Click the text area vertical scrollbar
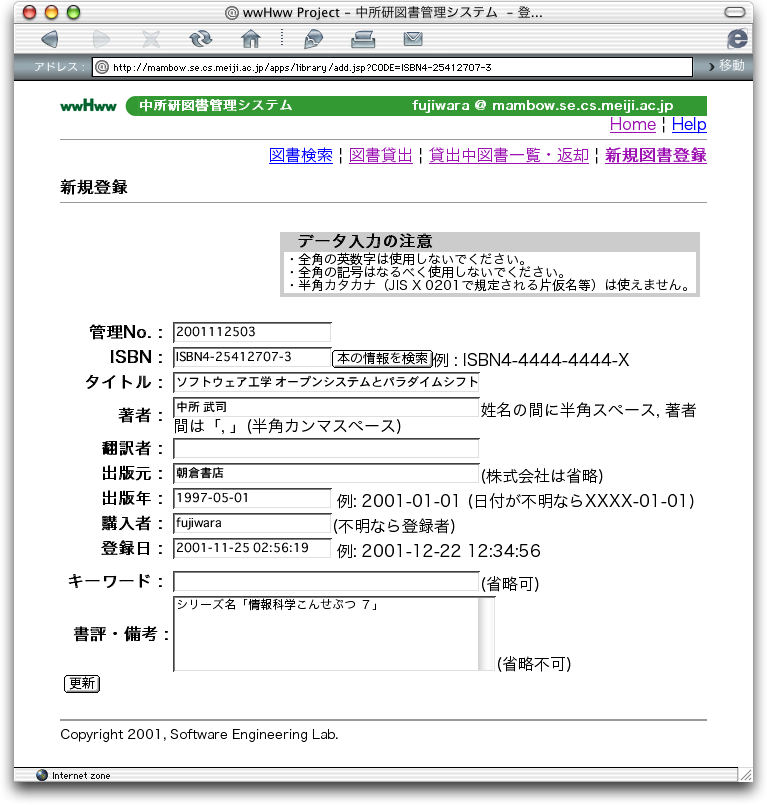This screenshot has width=767, height=805. click(x=486, y=634)
